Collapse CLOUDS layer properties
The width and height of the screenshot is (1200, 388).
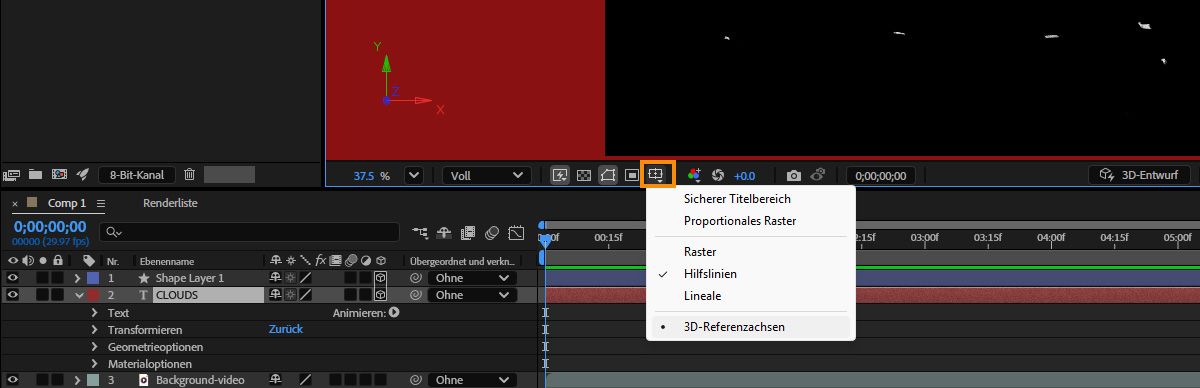coord(79,295)
